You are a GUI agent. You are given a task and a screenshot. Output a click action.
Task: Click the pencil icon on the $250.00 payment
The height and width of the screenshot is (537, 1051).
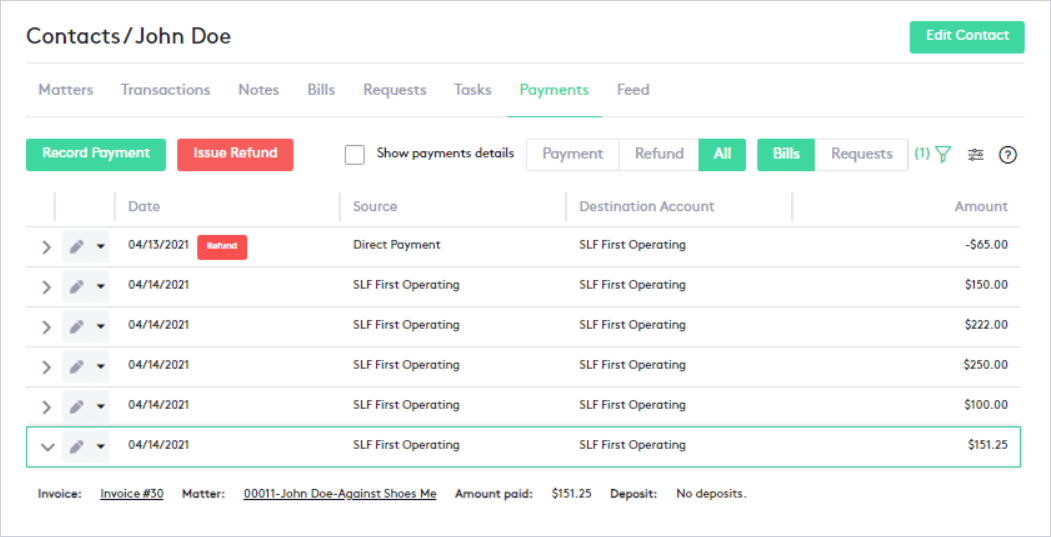tap(77, 367)
